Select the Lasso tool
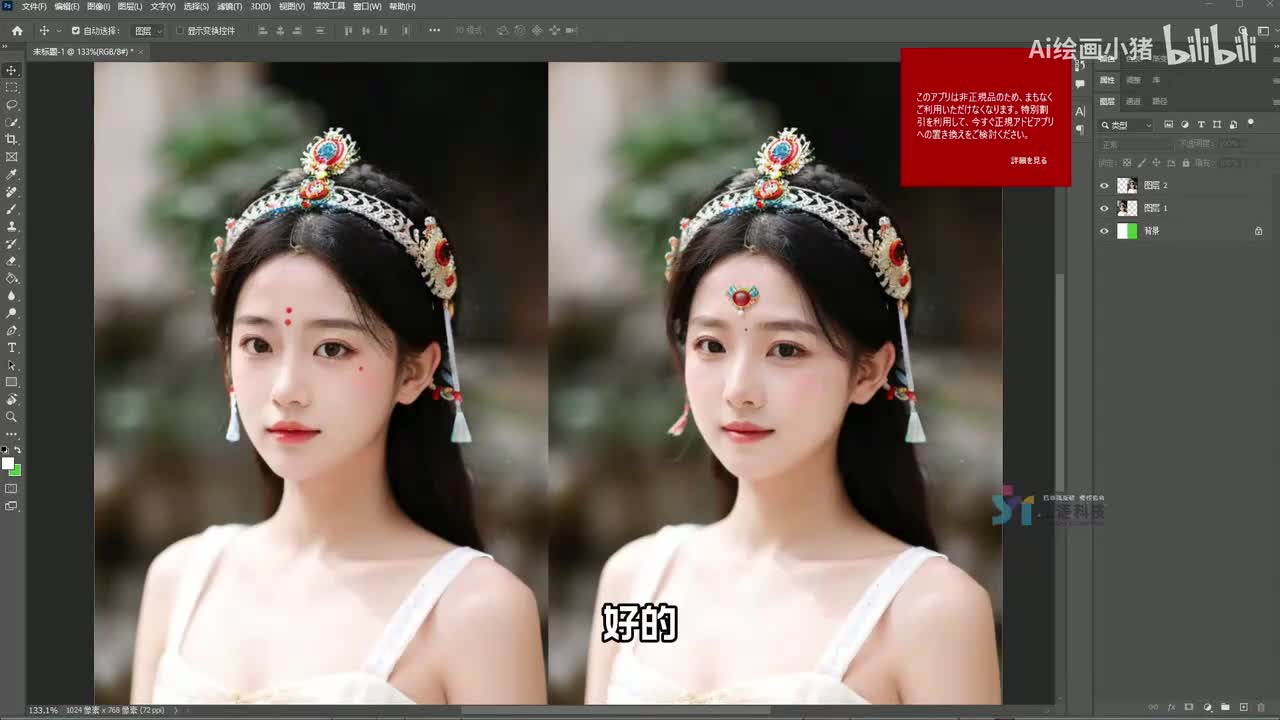The width and height of the screenshot is (1280, 720). pos(12,105)
